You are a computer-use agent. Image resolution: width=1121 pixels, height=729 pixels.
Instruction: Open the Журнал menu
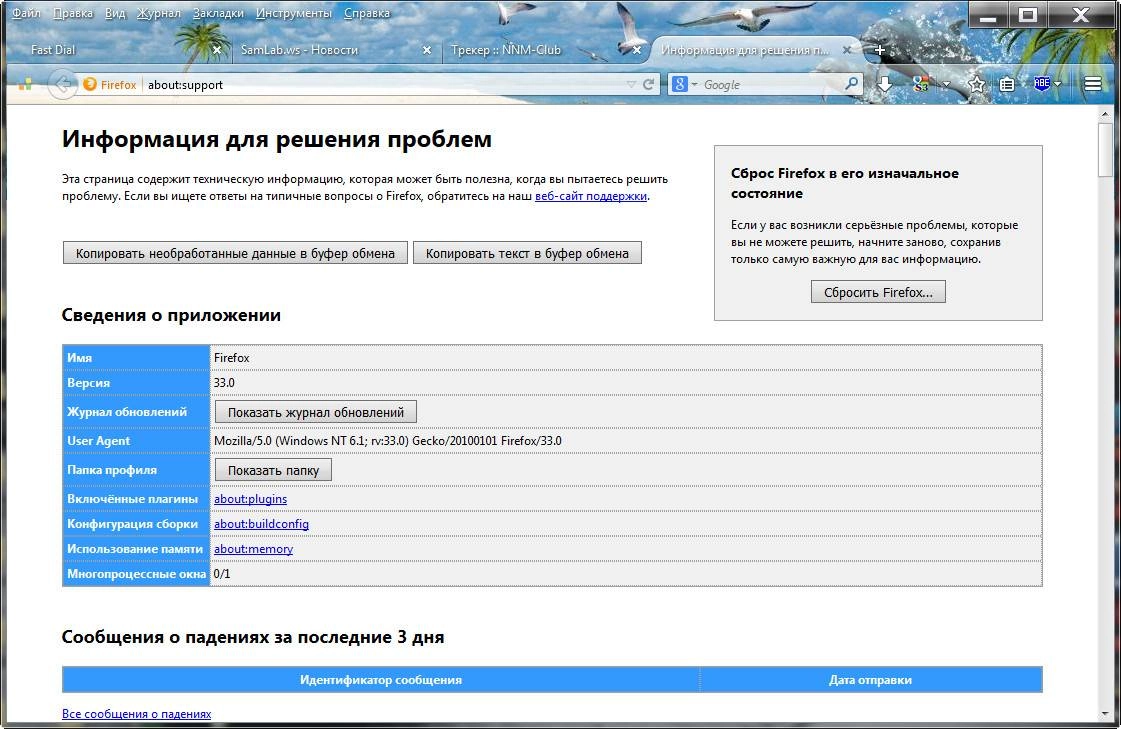coord(159,13)
